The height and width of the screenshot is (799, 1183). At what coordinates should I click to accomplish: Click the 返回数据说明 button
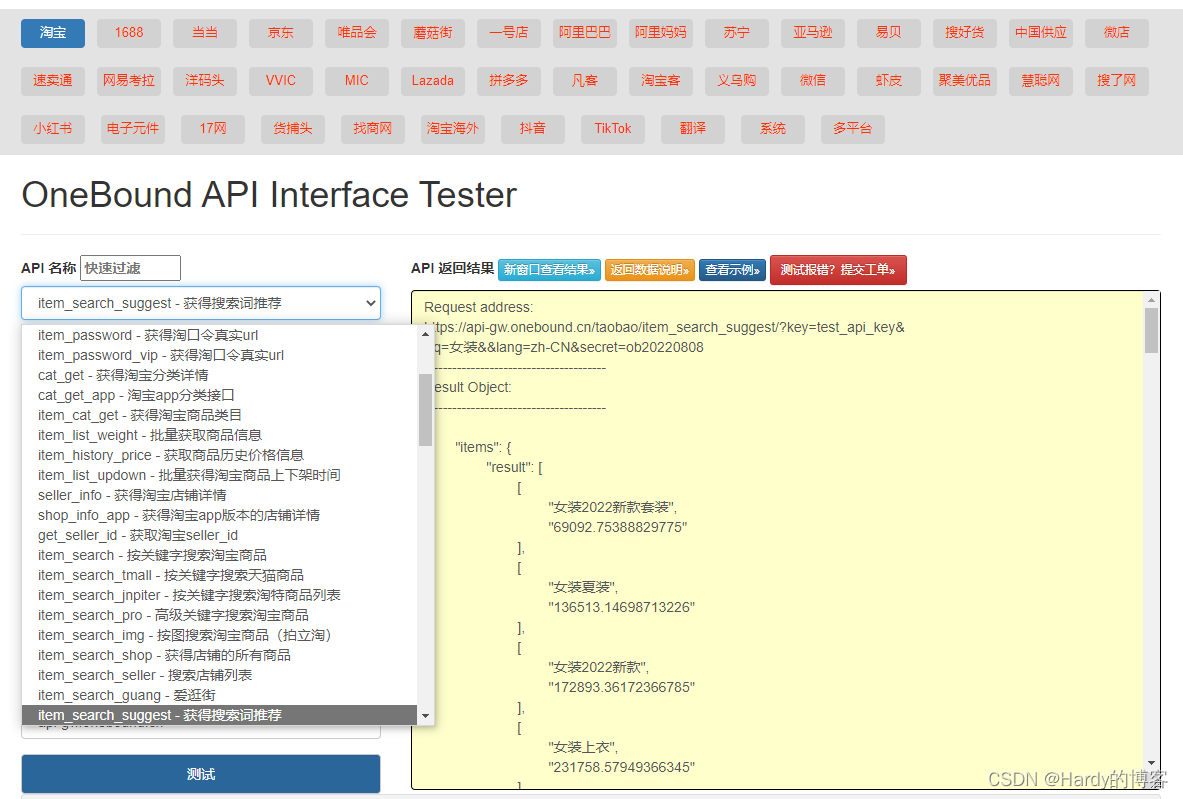[x=649, y=270]
